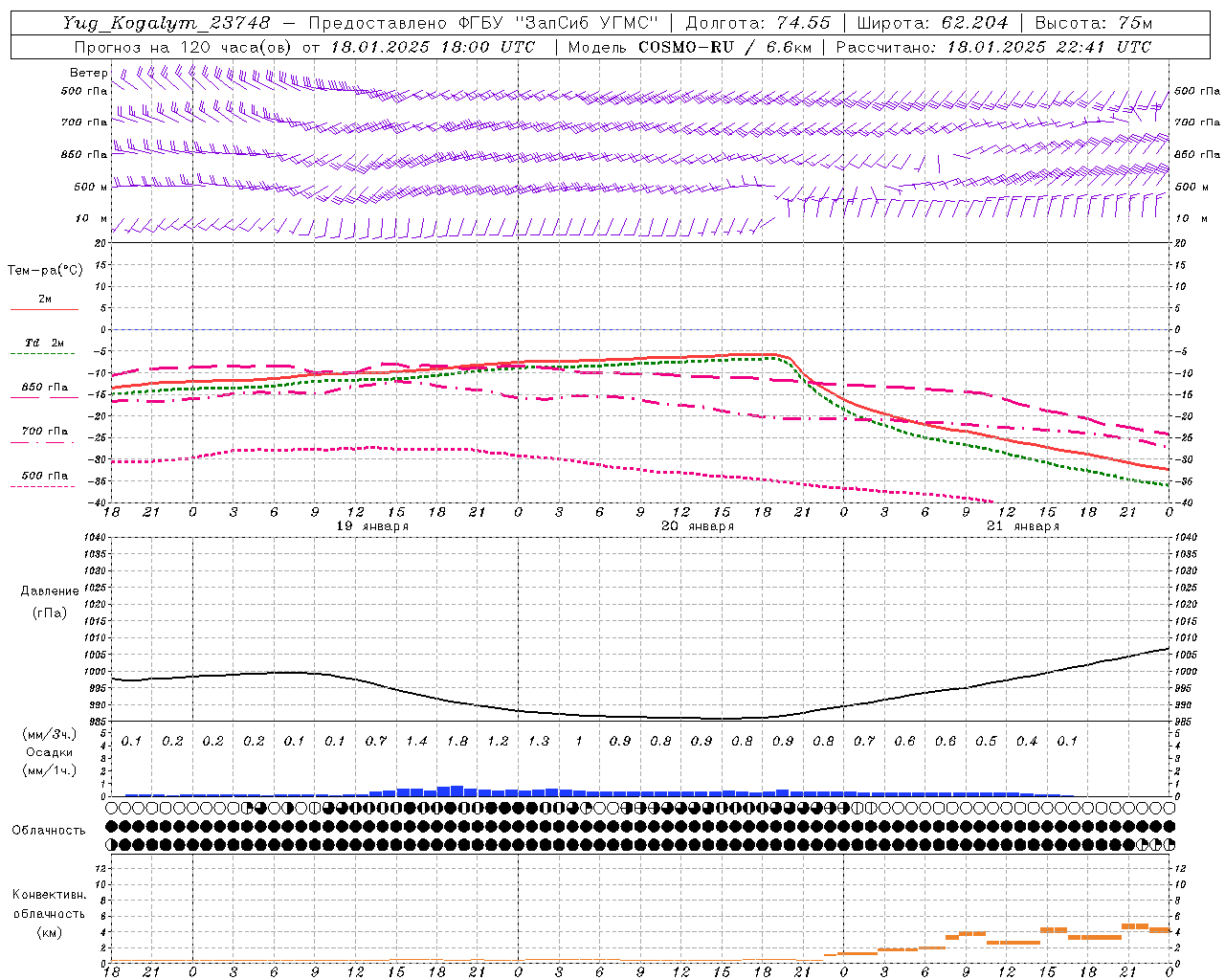1225x980 pixels.
Task: Select the date label 20 января
Action: point(698,526)
